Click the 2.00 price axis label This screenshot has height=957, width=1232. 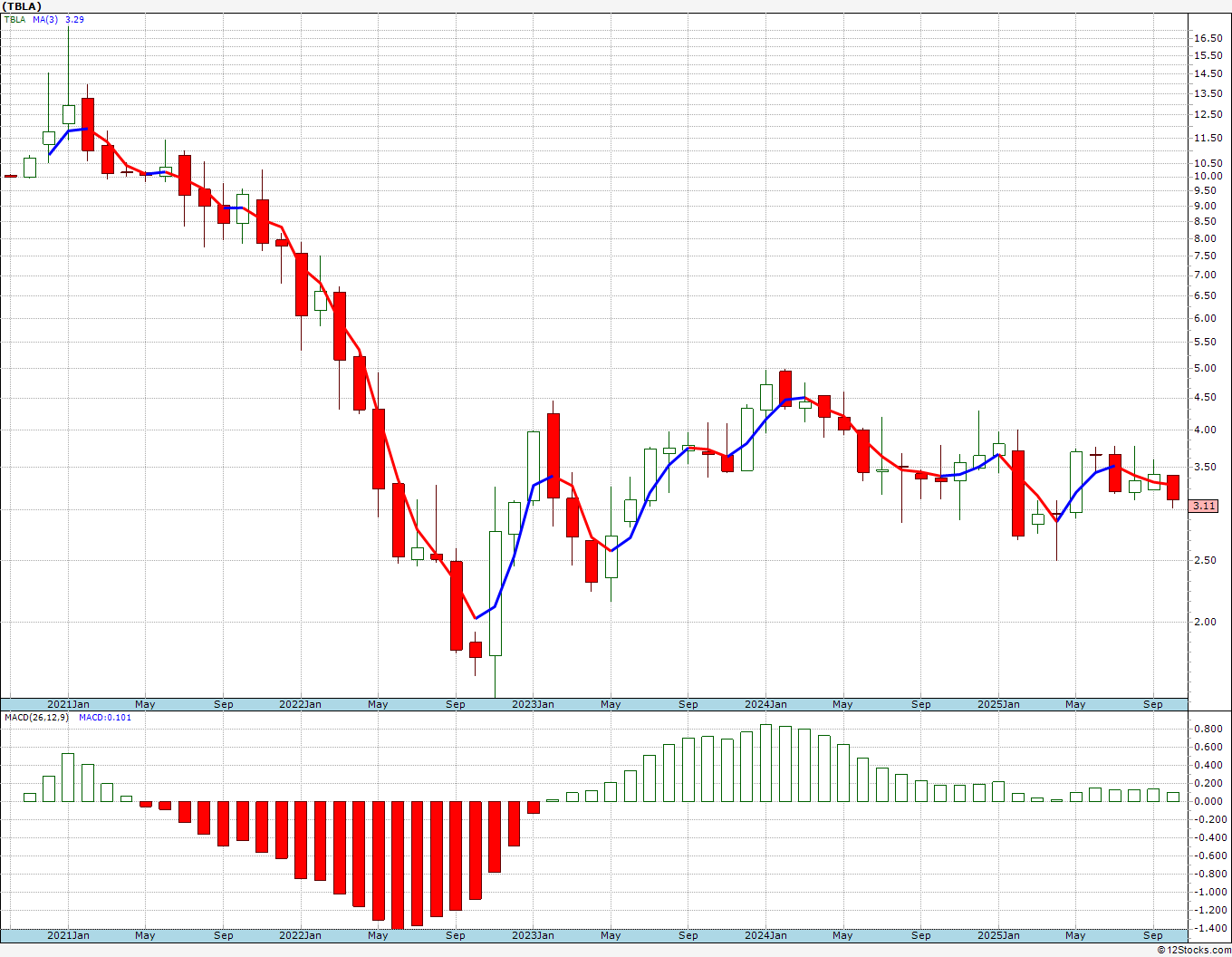tap(1207, 622)
